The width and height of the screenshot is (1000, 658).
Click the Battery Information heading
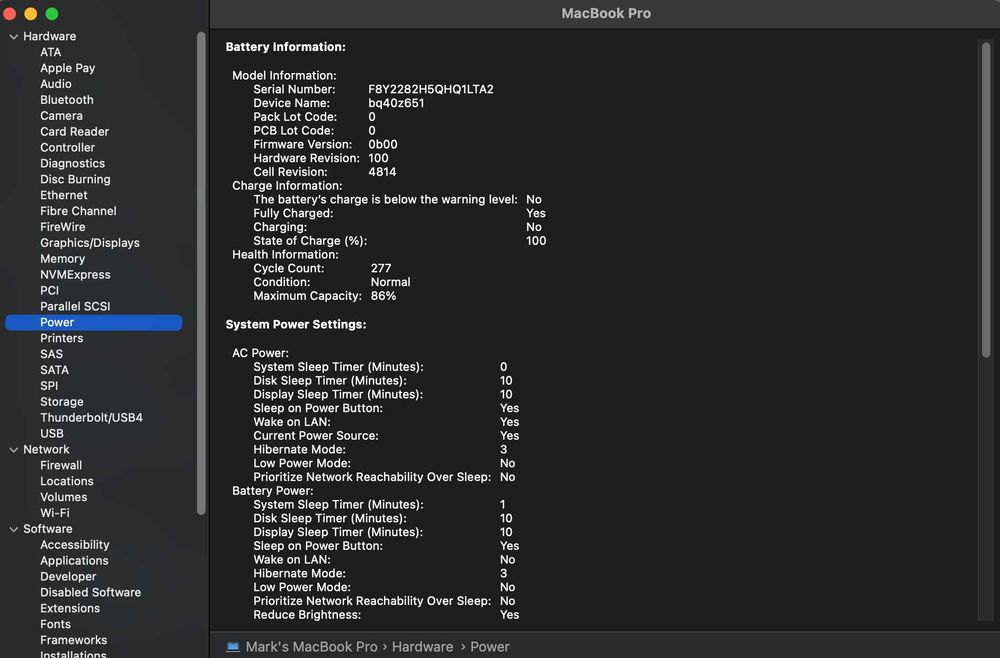click(285, 47)
